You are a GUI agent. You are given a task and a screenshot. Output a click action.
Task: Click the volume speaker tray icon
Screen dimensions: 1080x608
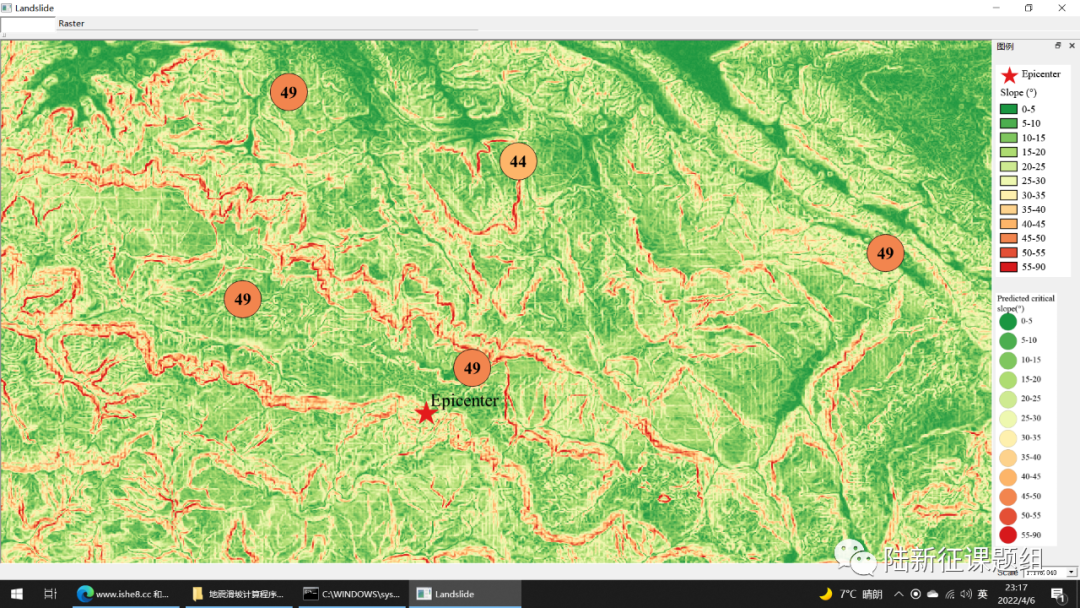(966, 594)
